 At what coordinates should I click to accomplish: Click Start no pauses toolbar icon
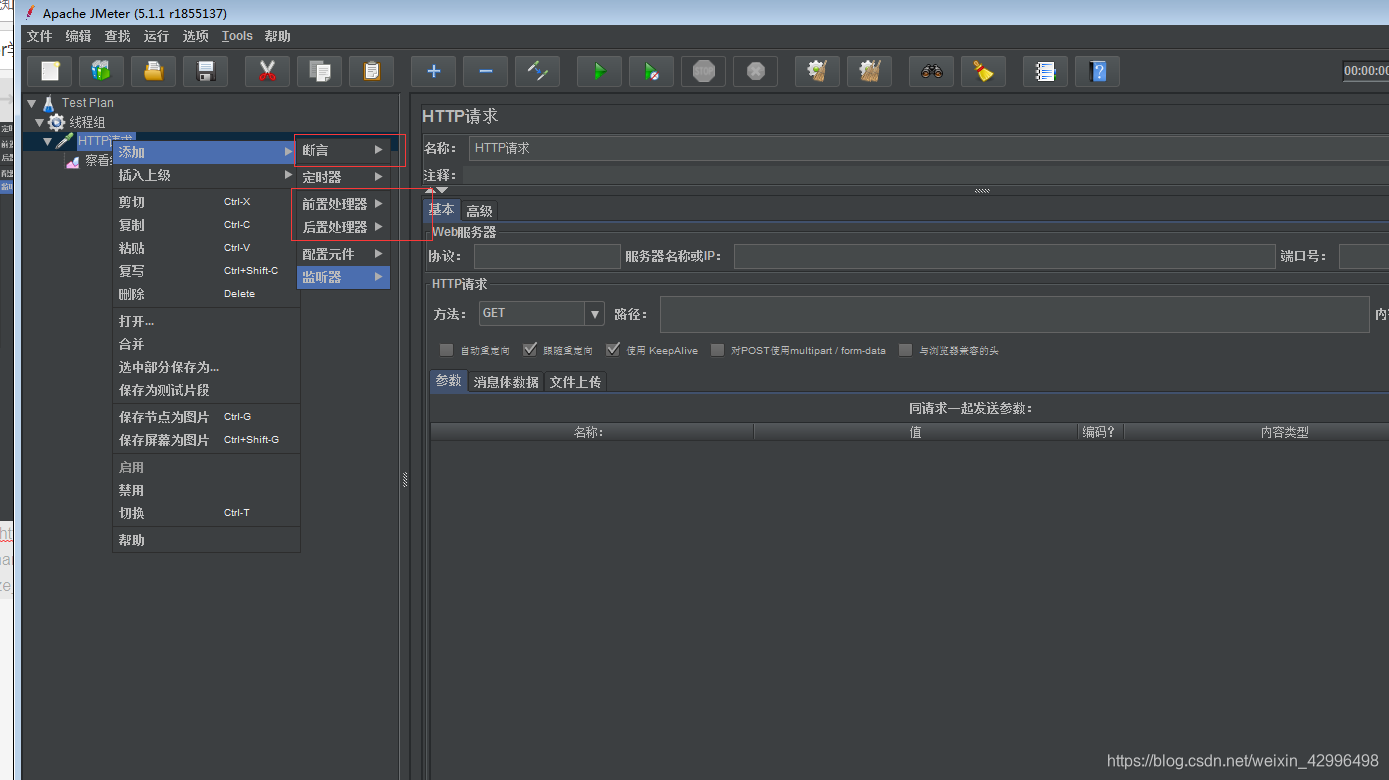point(652,71)
